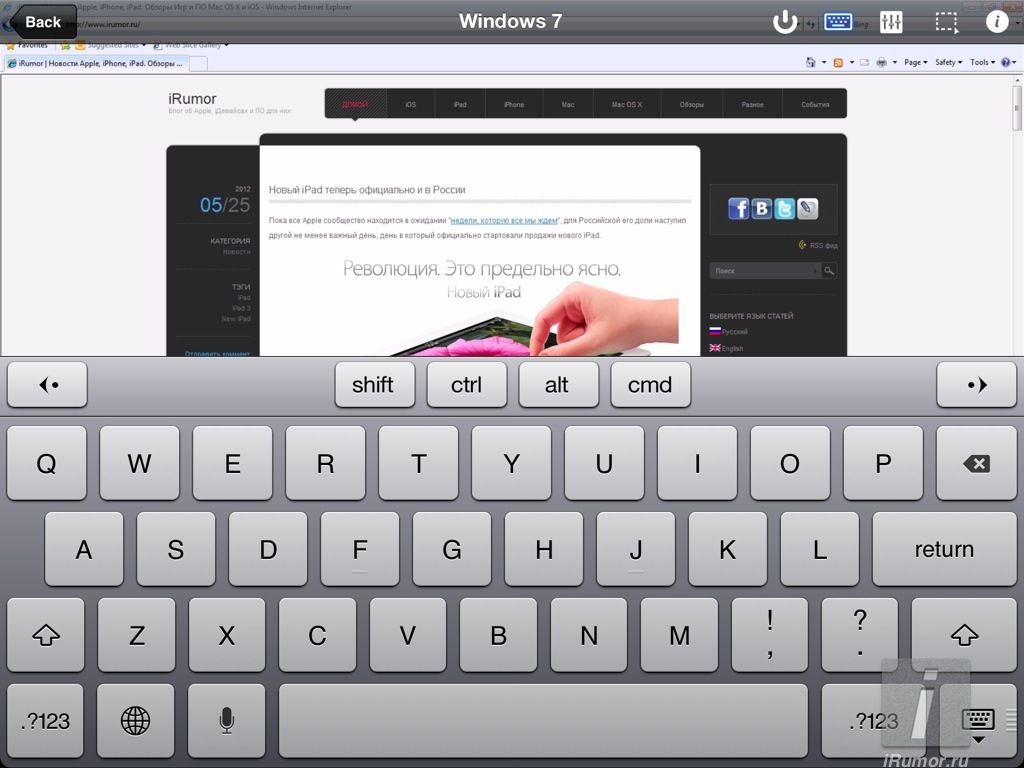Toggle the alt modifier key

[558, 385]
